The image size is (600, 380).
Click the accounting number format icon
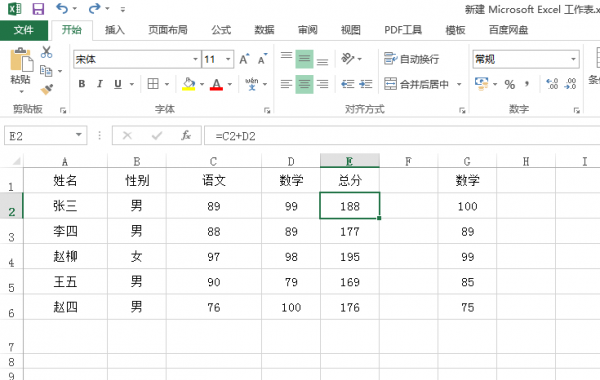(481, 84)
